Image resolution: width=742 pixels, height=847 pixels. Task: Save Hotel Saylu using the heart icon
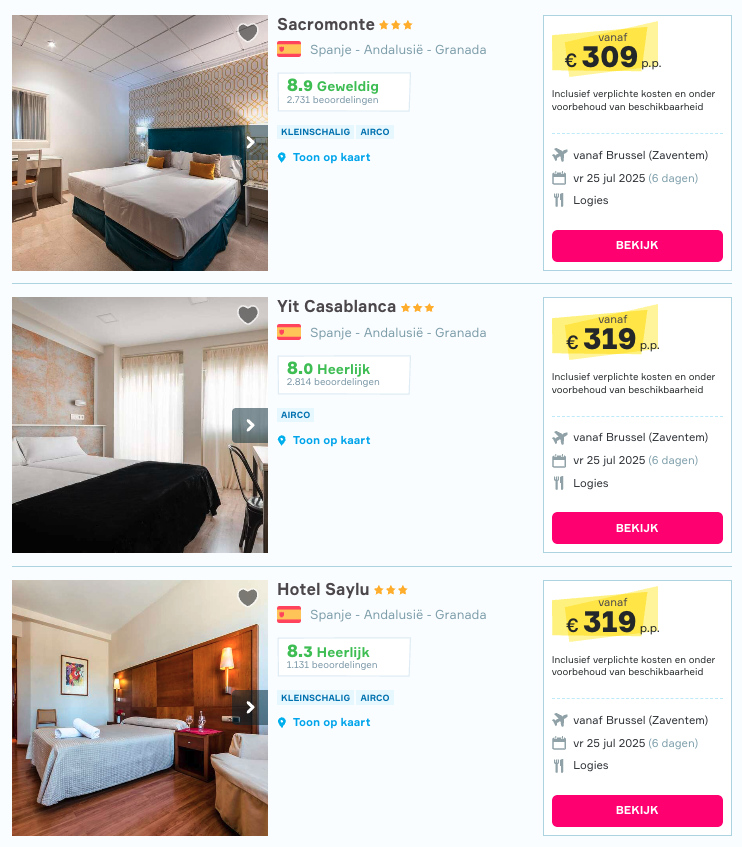(x=248, y=597)
